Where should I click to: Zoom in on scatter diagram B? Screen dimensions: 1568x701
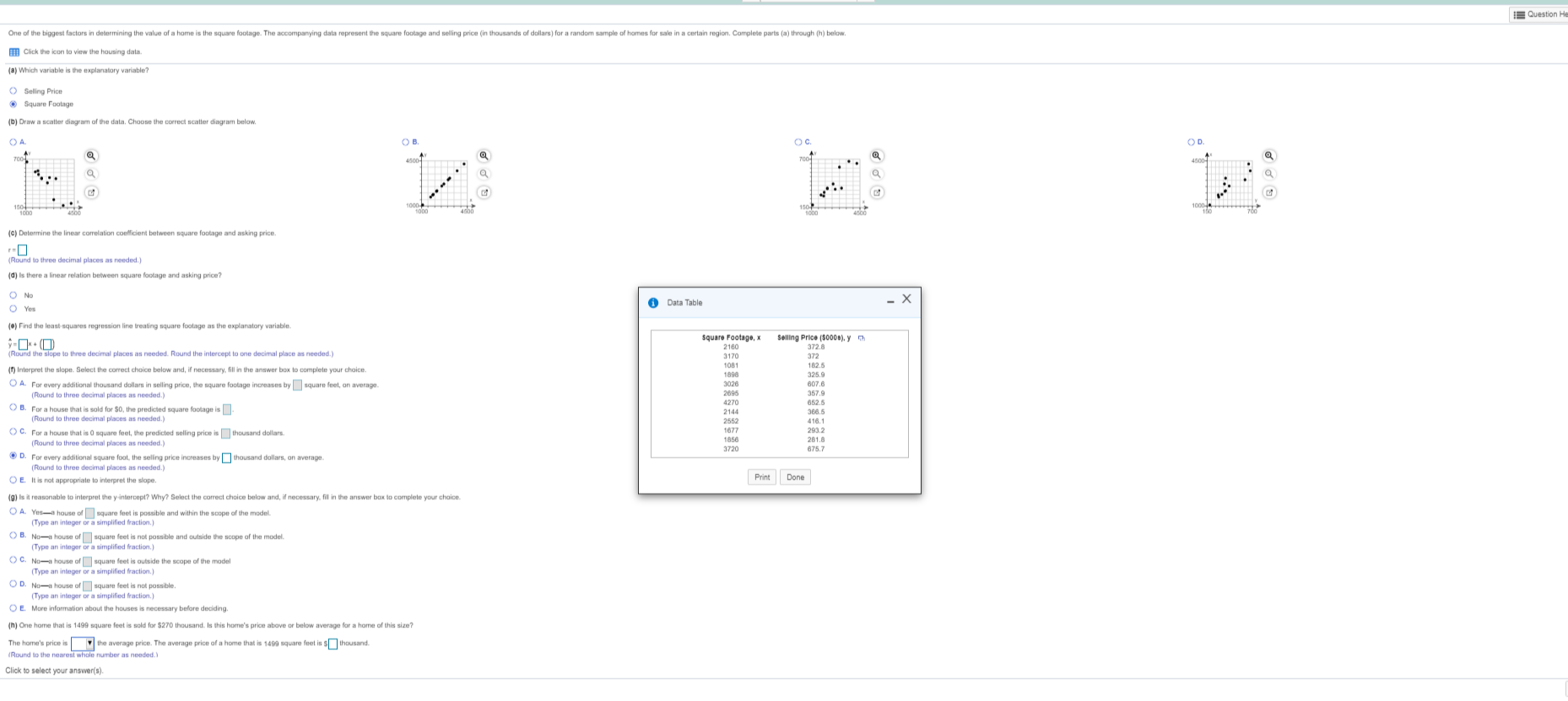(484, 156)
